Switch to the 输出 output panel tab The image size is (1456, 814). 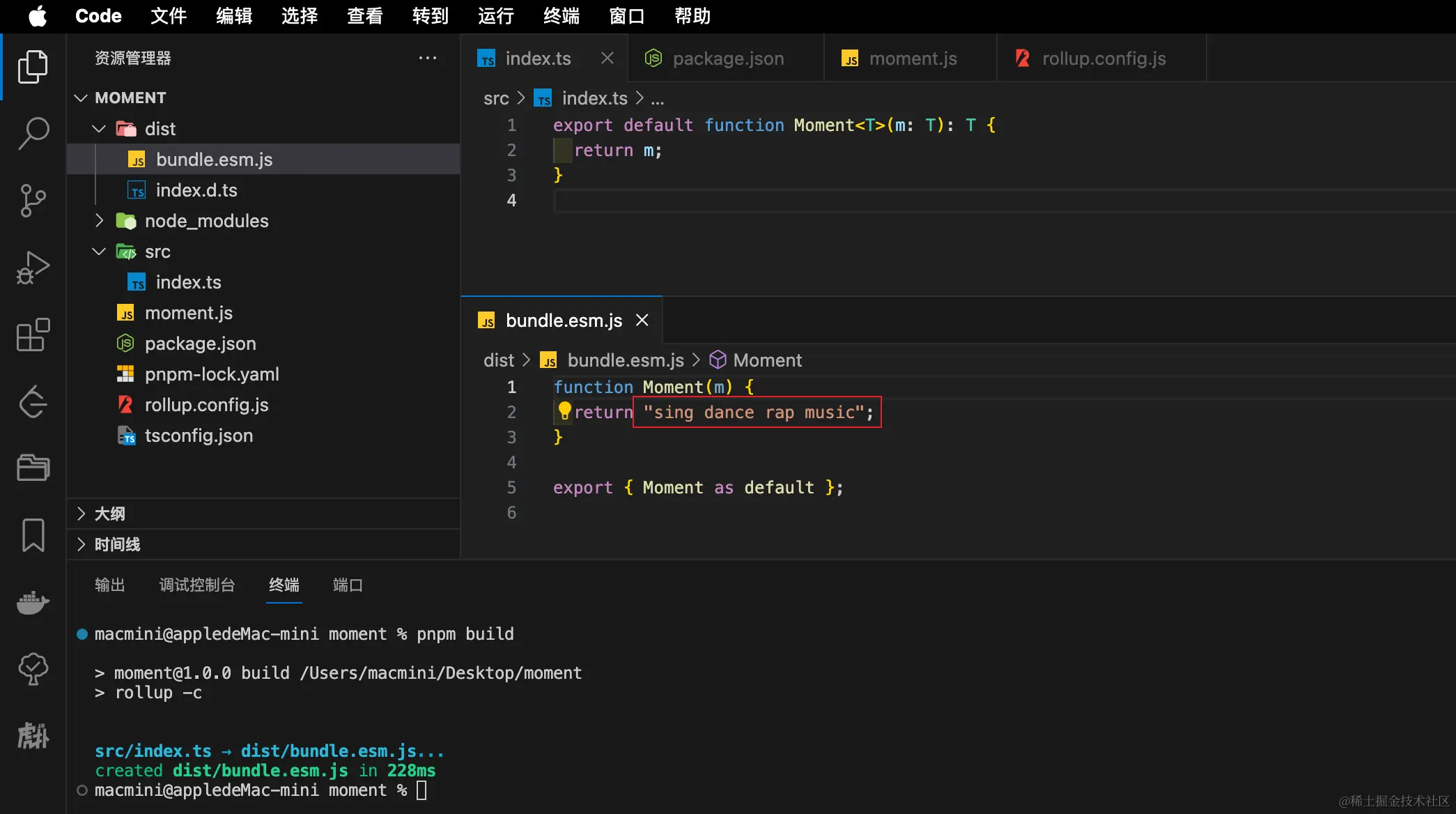pos(109,585)
